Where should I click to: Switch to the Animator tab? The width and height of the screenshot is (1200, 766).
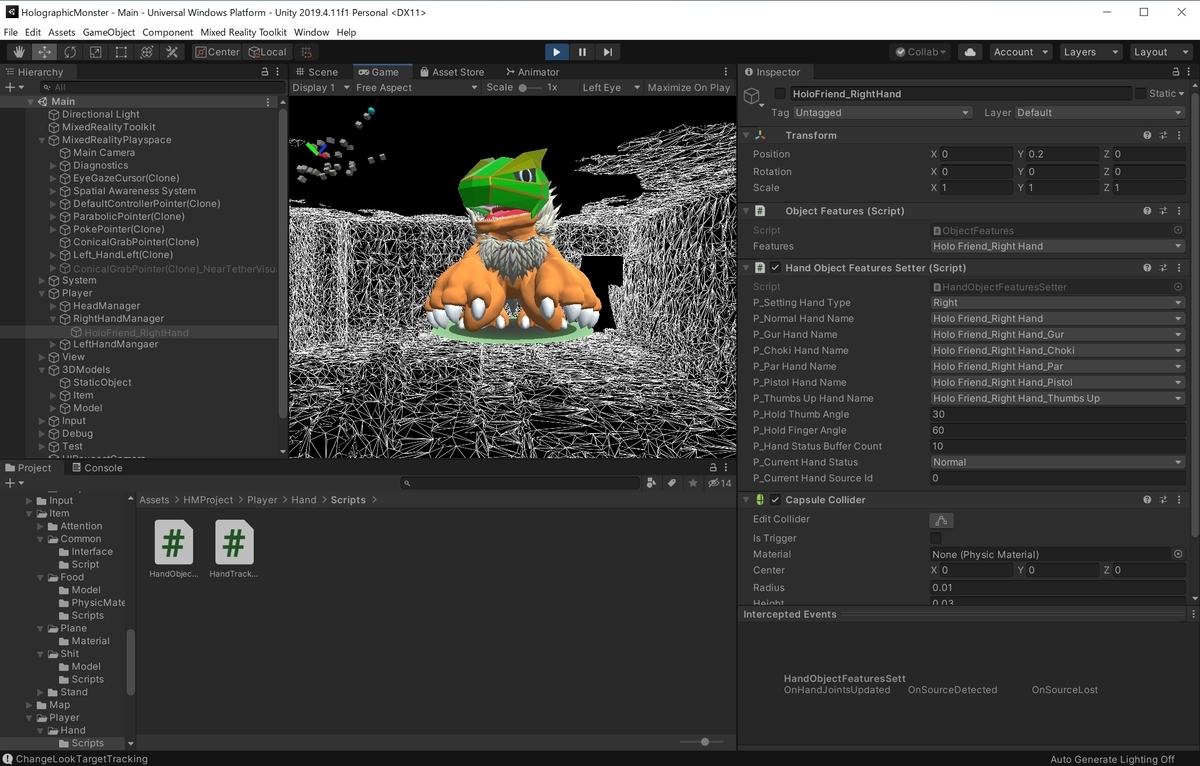533,72
